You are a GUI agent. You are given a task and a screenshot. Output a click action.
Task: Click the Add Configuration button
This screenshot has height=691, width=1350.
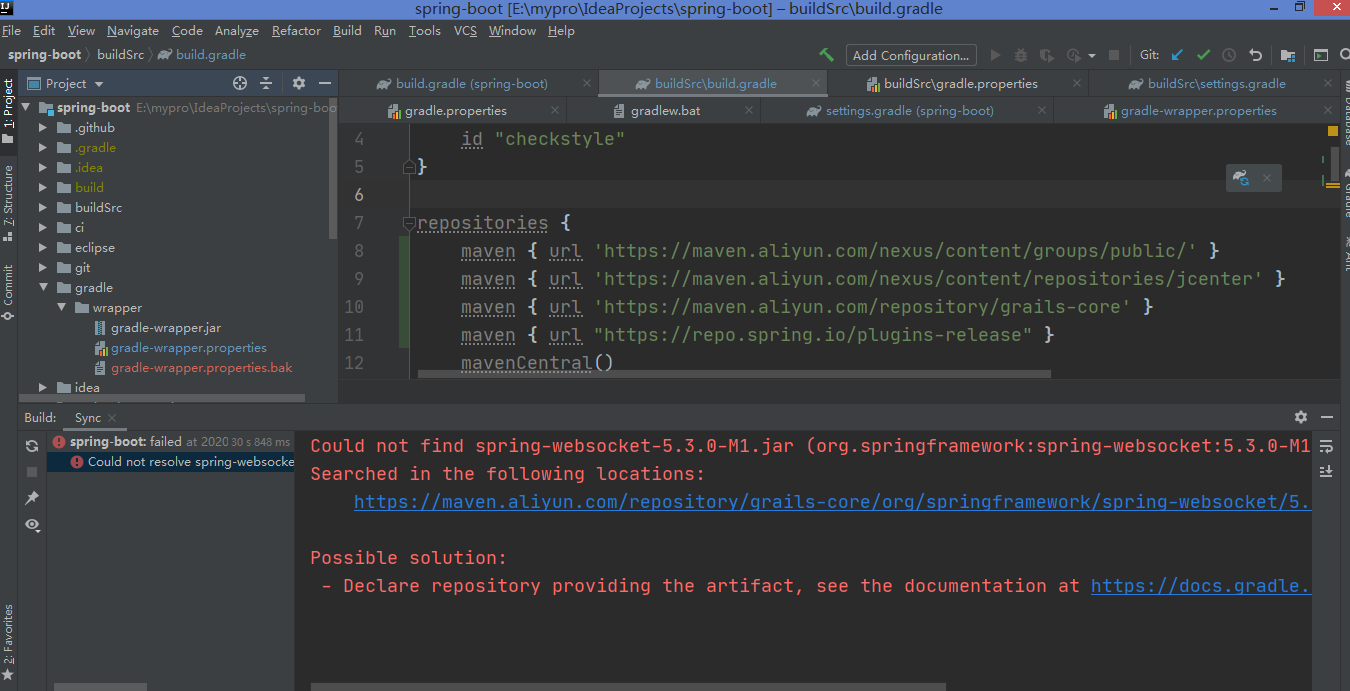click(x=910, y=55)
